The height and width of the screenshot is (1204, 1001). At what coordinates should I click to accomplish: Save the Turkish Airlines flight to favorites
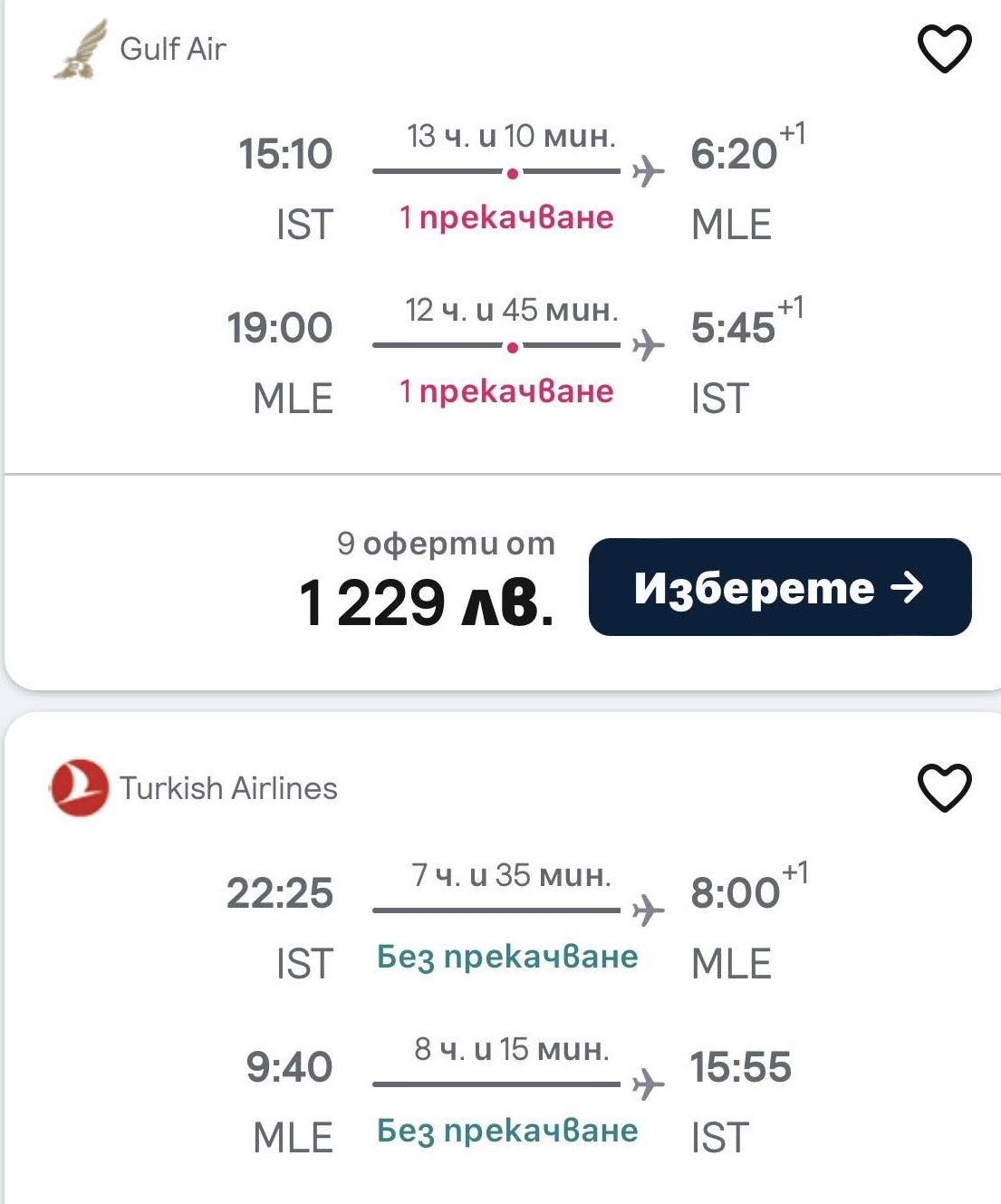tap(945, 787)
